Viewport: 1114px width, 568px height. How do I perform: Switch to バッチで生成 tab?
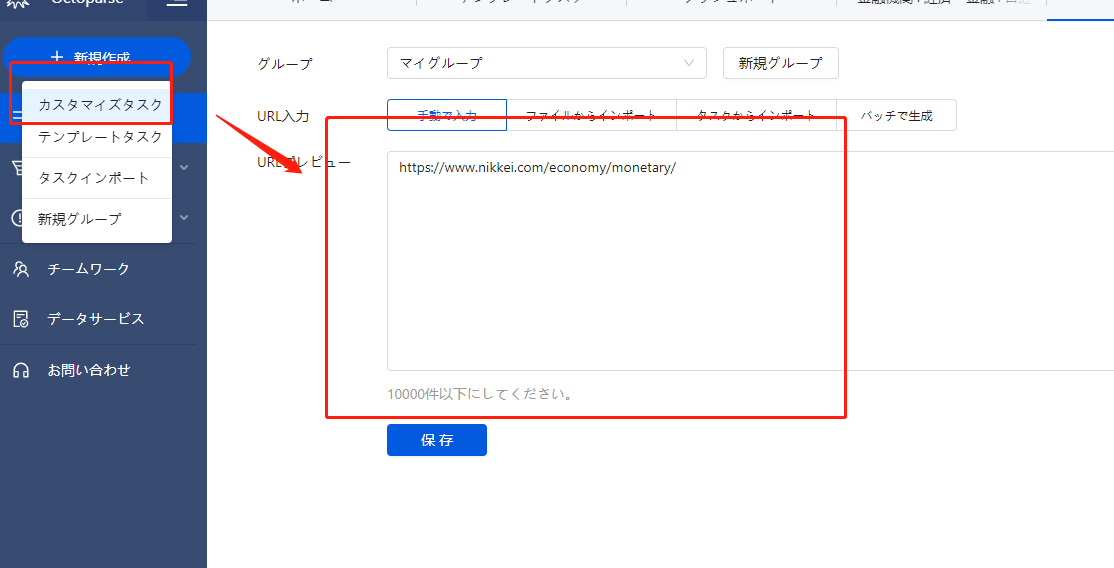coord(897,115)
